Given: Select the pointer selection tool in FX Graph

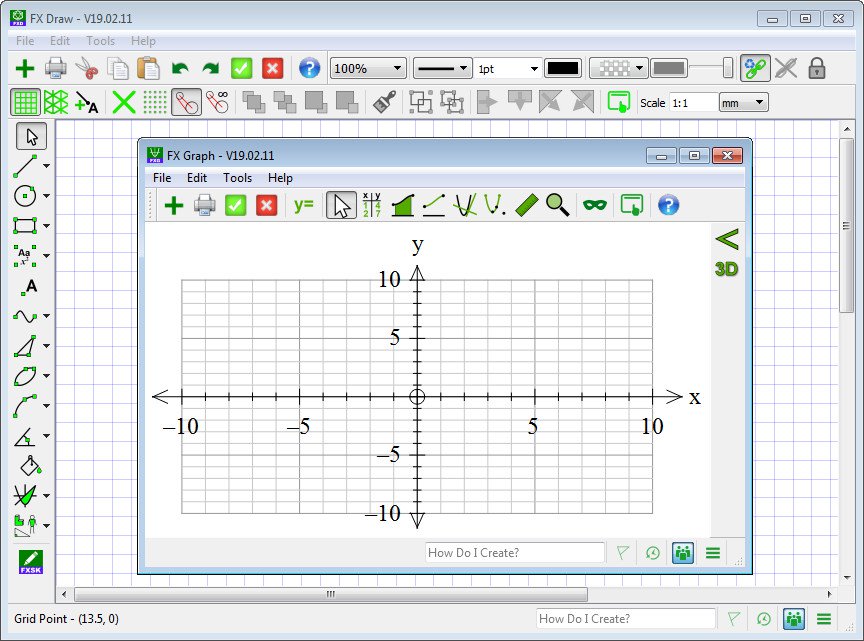Looking at the screenshot, I should coord(341,204).
